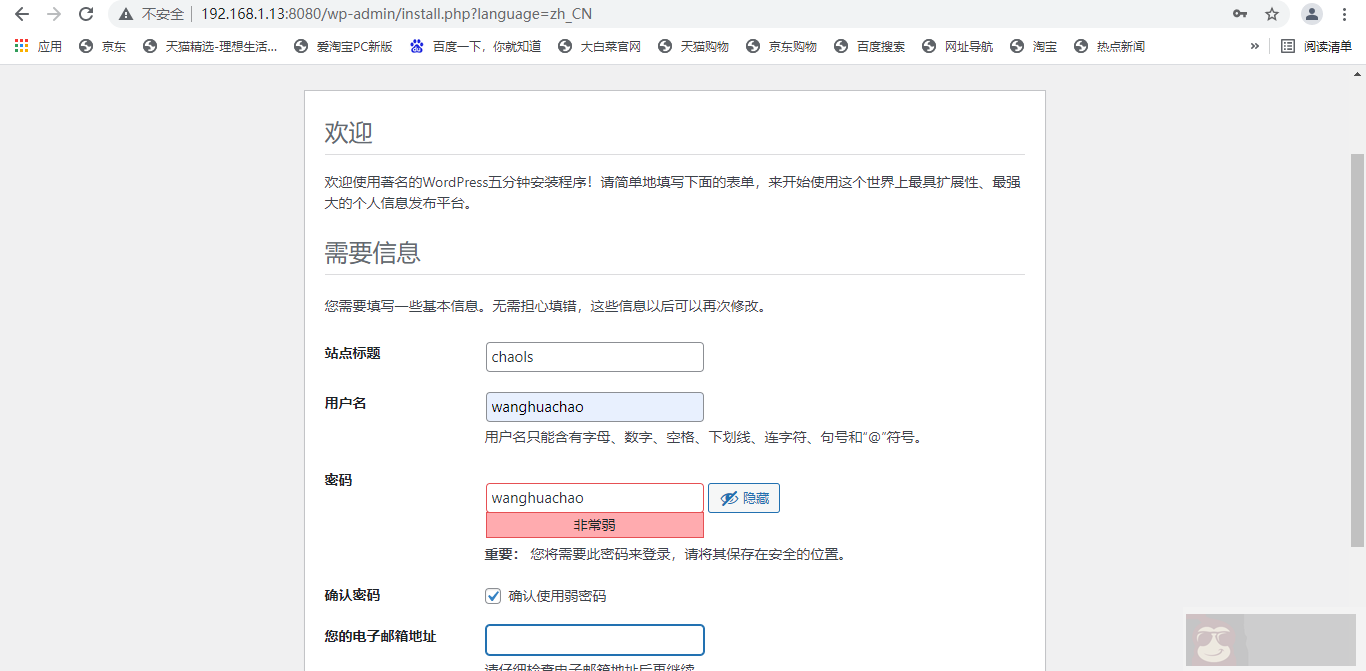Screen dimensions: 1366x671
Task: Open the Chrome profile avatar
Action: click(1311, 14)
